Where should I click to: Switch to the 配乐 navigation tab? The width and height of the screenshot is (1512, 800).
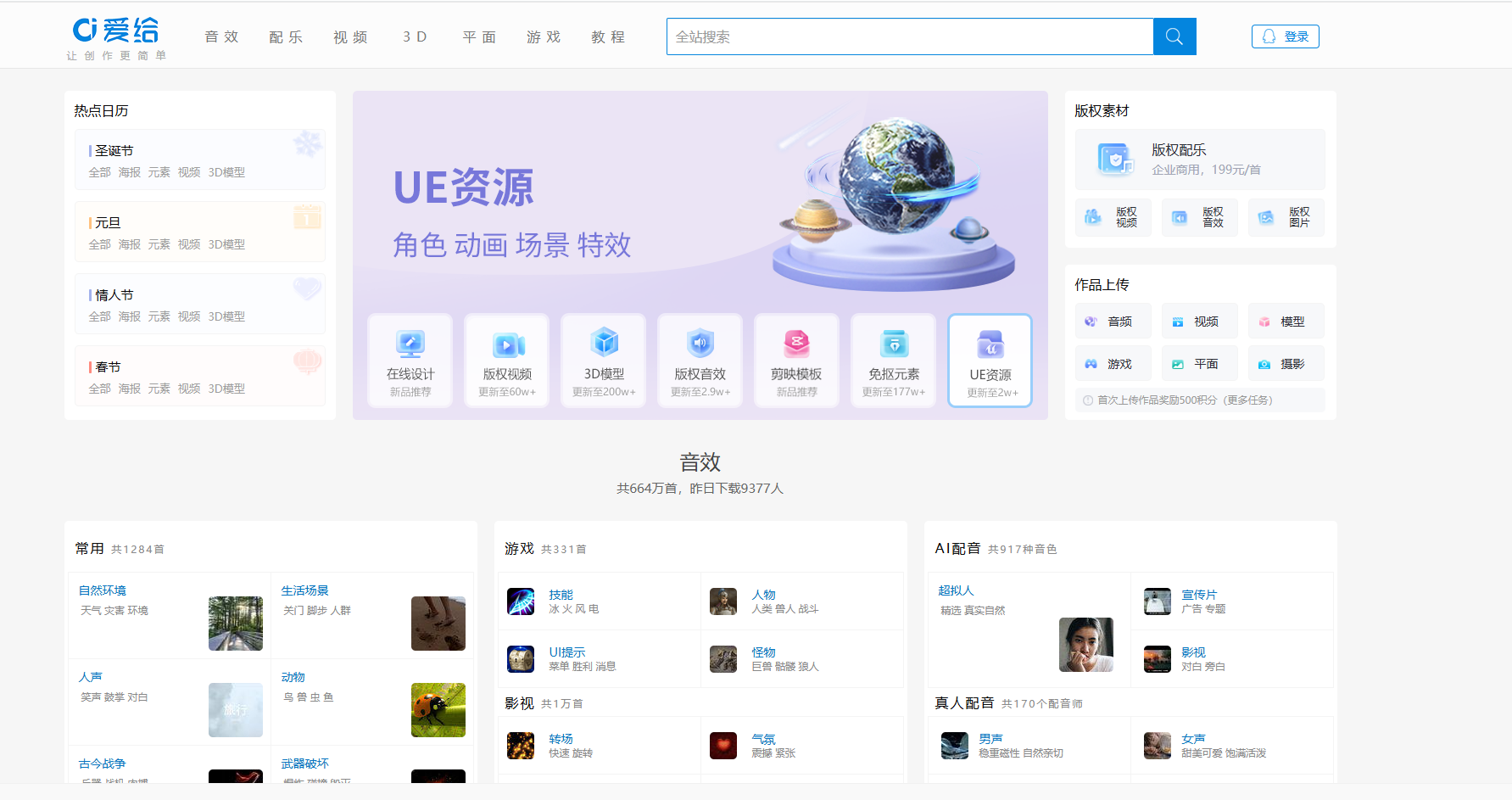tap(286, 36)
